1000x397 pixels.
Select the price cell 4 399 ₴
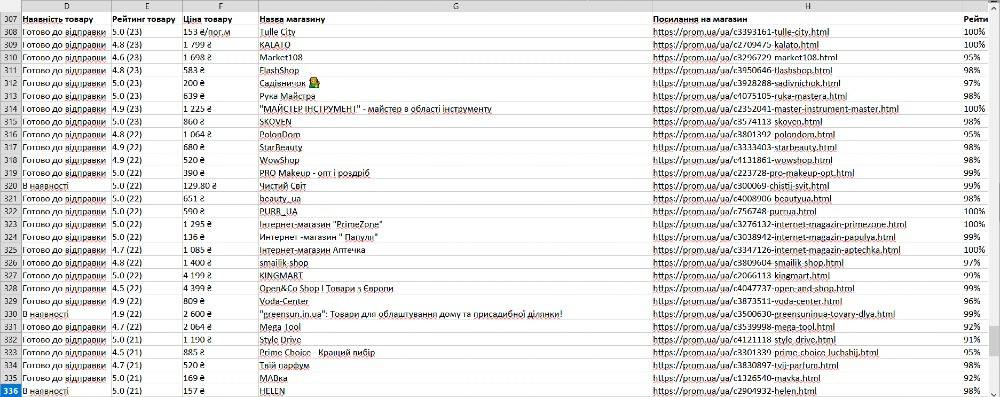coord(220,288)
